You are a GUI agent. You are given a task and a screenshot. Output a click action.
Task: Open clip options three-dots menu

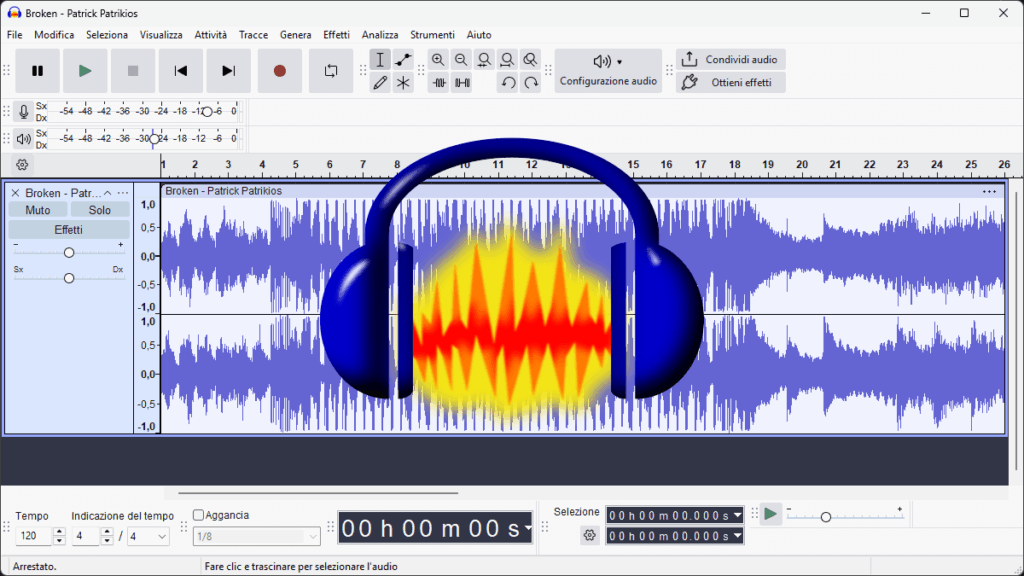coord(989,191)
